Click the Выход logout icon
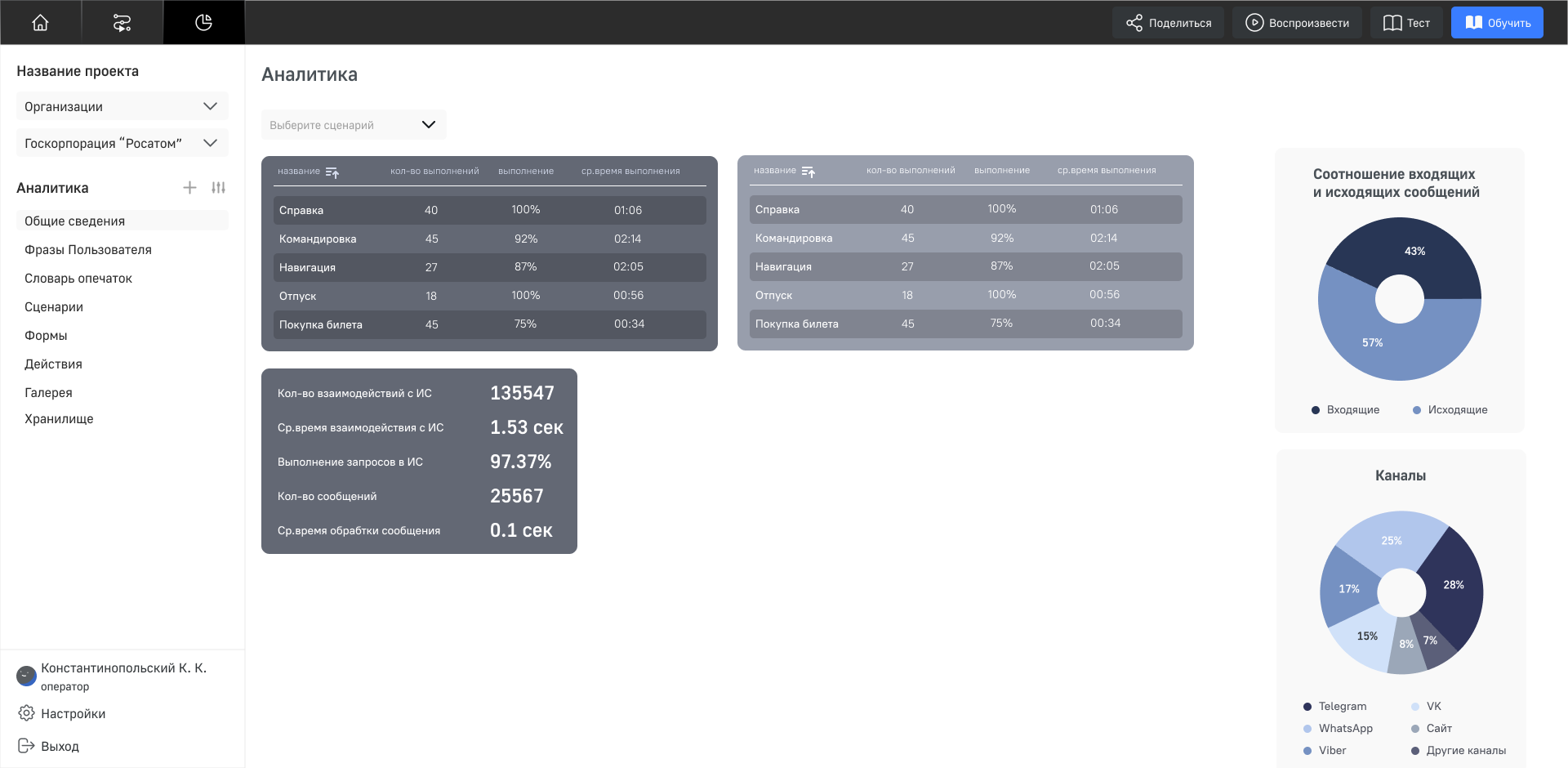 25,746
